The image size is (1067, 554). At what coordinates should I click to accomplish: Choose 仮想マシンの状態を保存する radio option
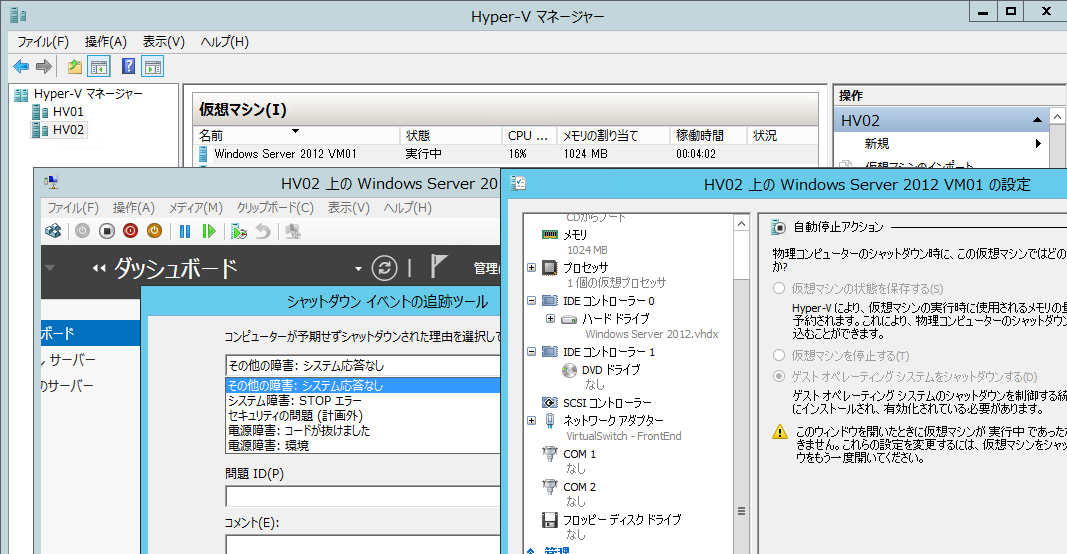(x=779, y=289)
